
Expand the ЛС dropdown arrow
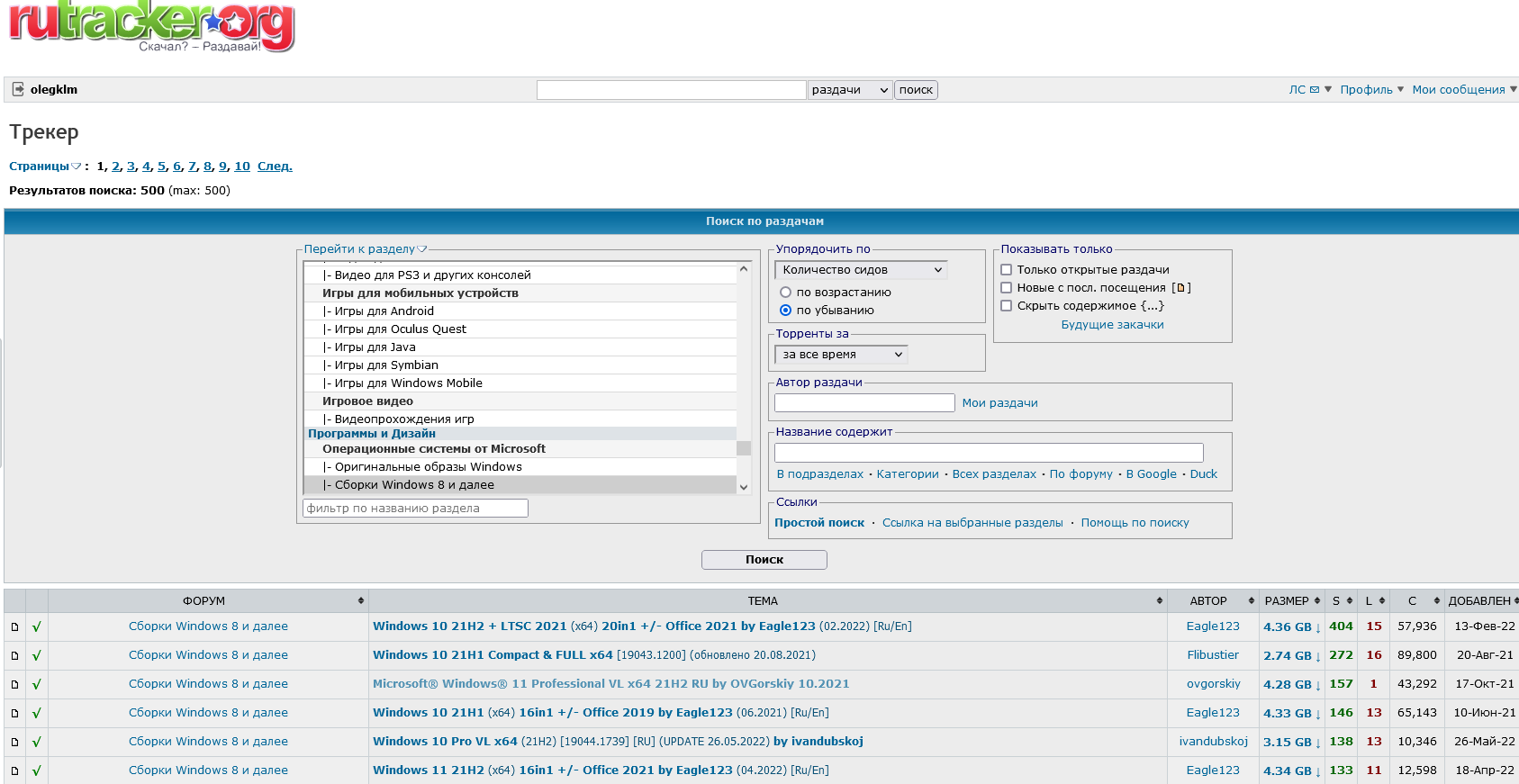[1328, 89]
